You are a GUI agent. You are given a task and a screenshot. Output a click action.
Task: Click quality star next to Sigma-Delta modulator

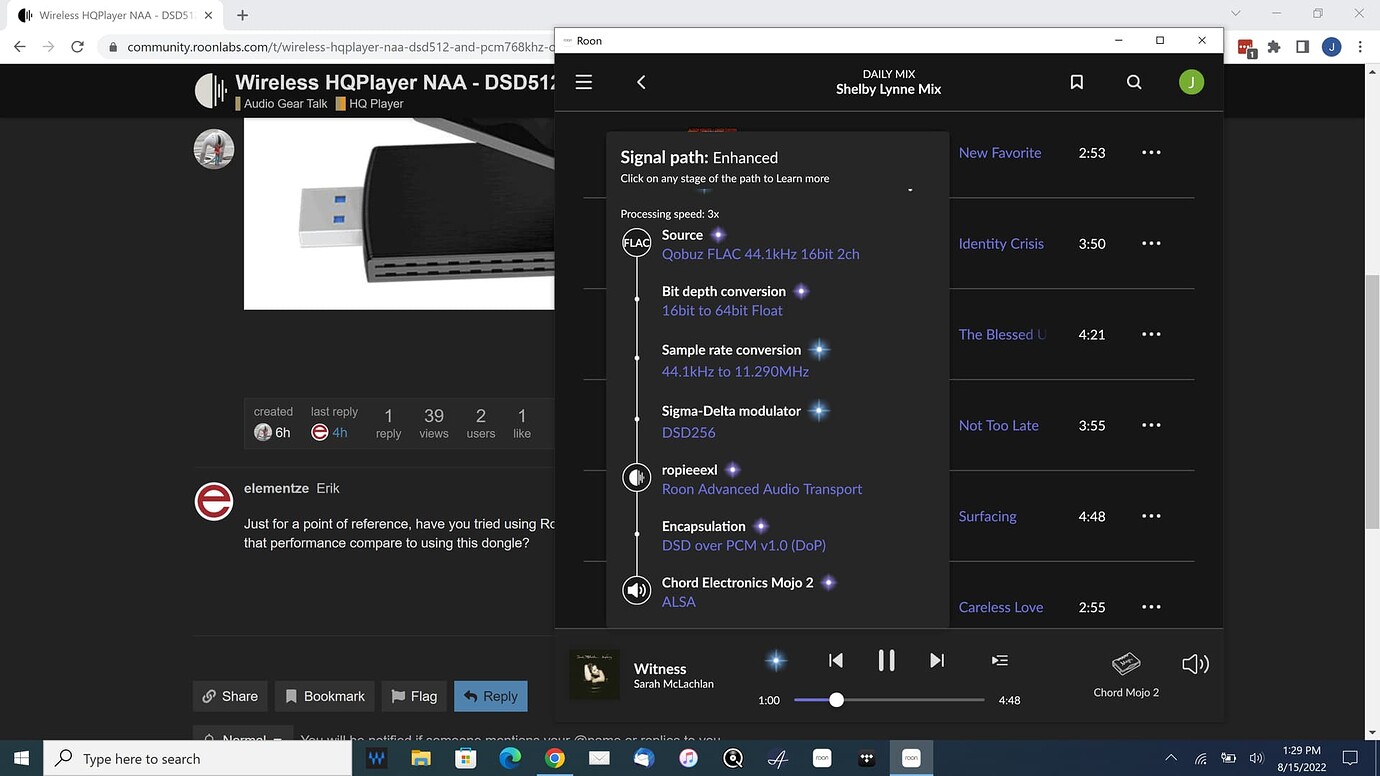coord(819,410)
